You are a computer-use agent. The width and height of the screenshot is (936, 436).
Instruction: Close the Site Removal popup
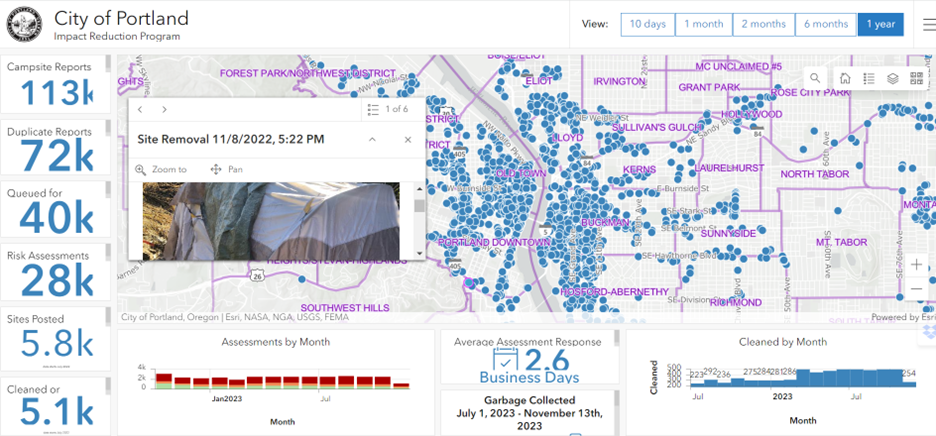(408, 140)
